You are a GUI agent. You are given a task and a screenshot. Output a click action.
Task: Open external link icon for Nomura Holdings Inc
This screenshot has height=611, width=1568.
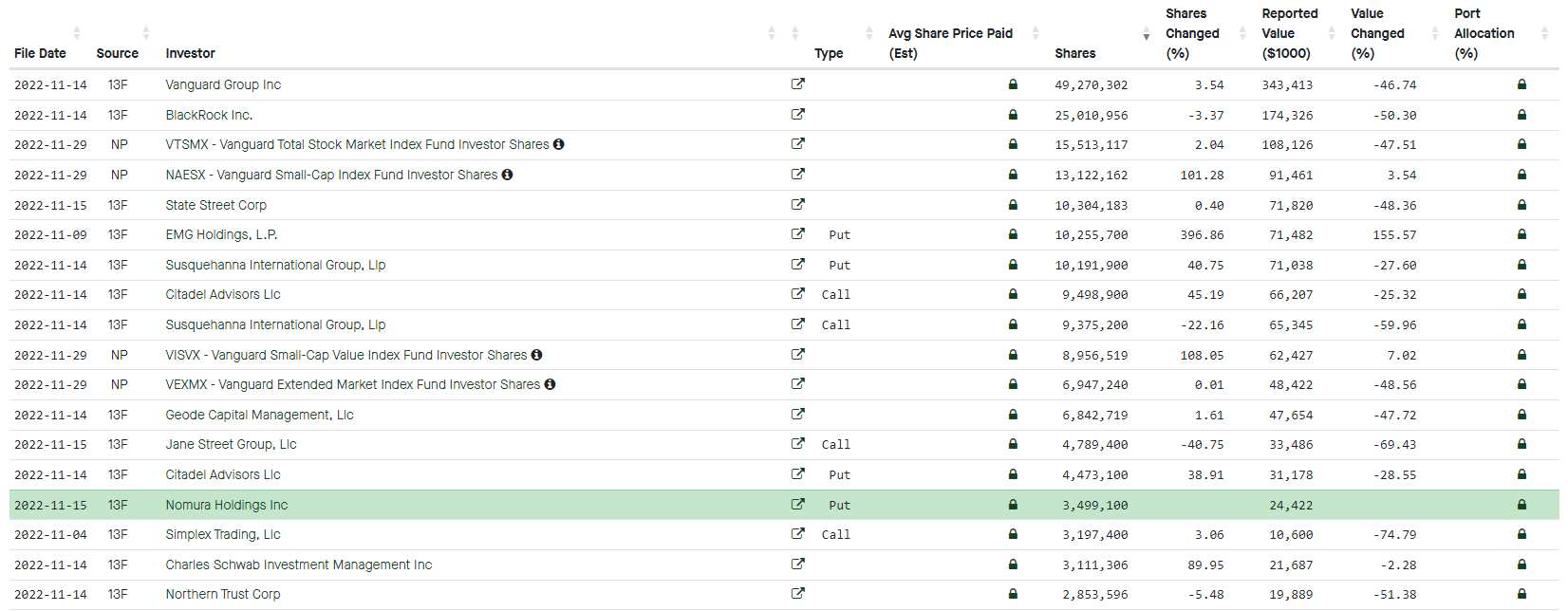(797, 505)
